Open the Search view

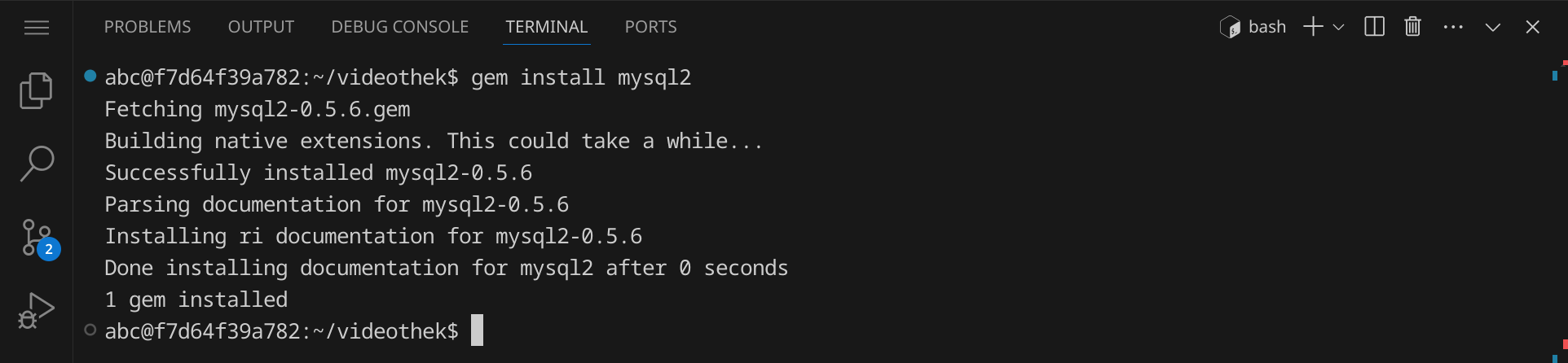[37, 163]
